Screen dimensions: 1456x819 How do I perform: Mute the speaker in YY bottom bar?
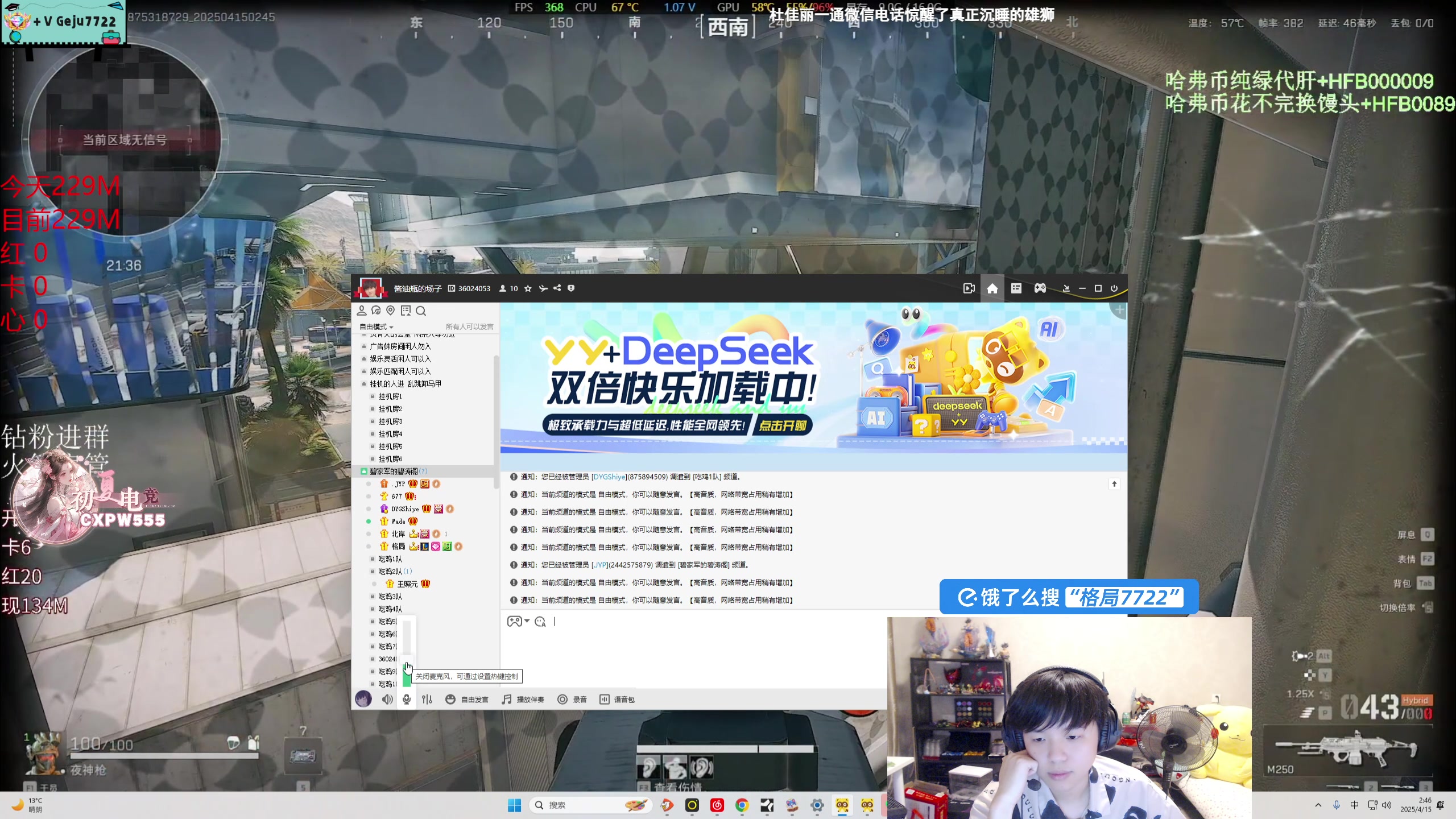387,700
